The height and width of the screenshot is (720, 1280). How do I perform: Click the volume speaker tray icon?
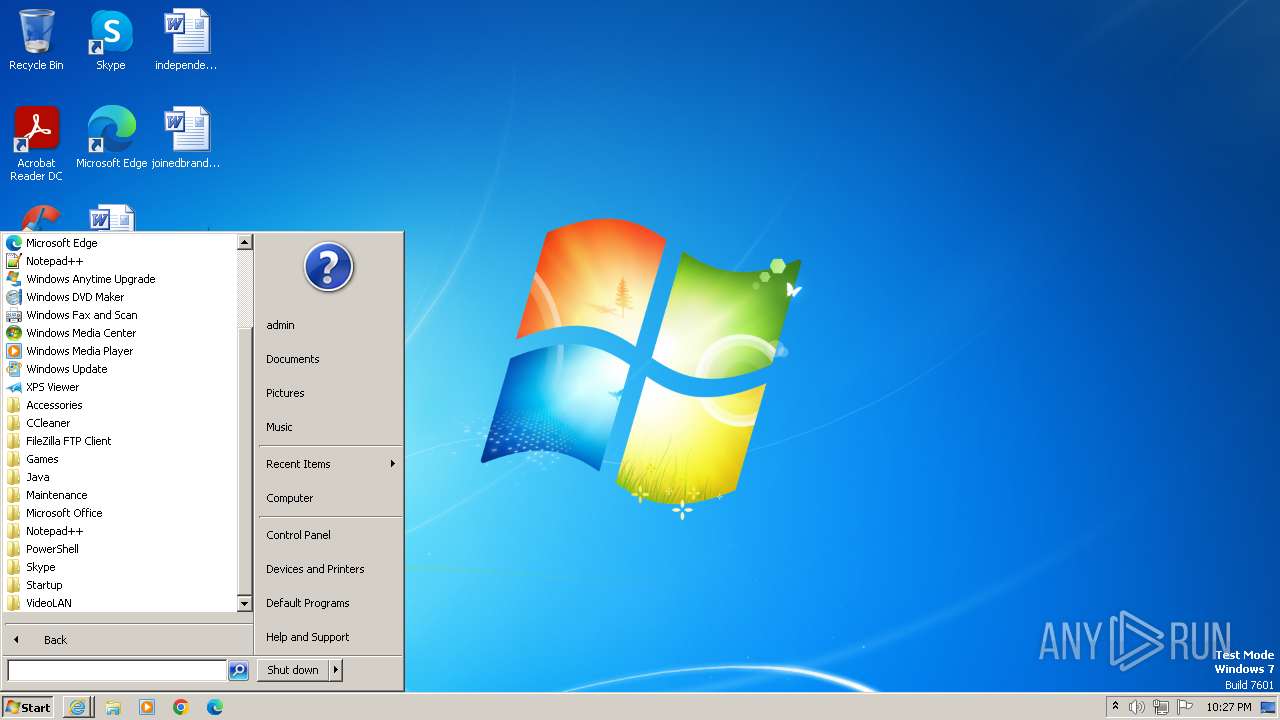(x=1137, y=707)
